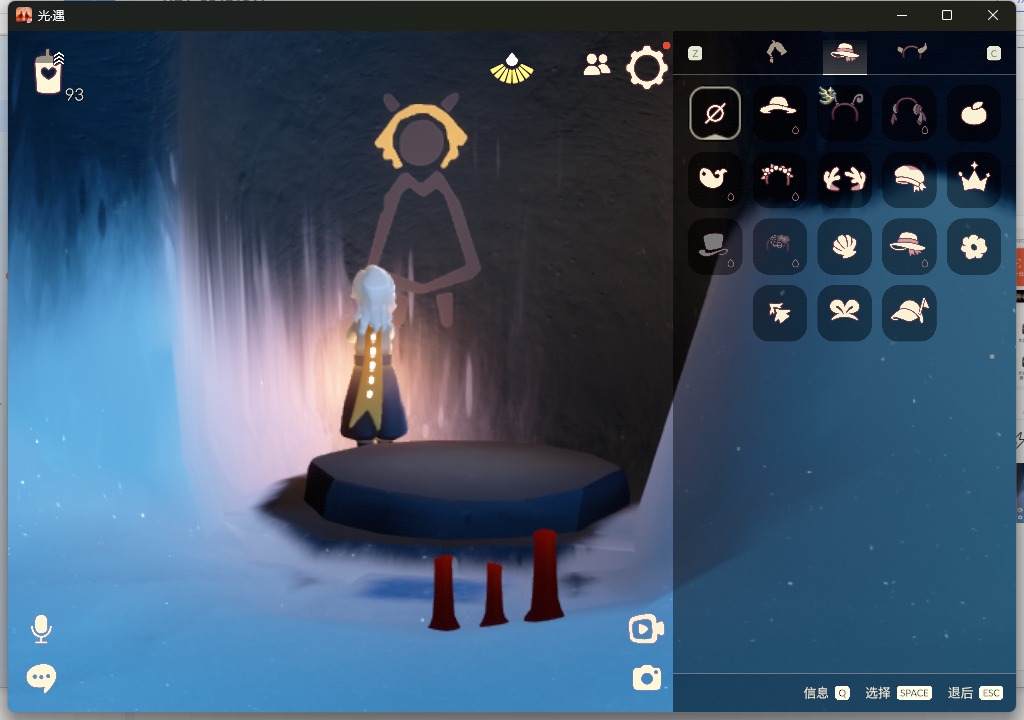Equip the earmuffs with ribbons

pyautogui.click(x=908, y=113)
